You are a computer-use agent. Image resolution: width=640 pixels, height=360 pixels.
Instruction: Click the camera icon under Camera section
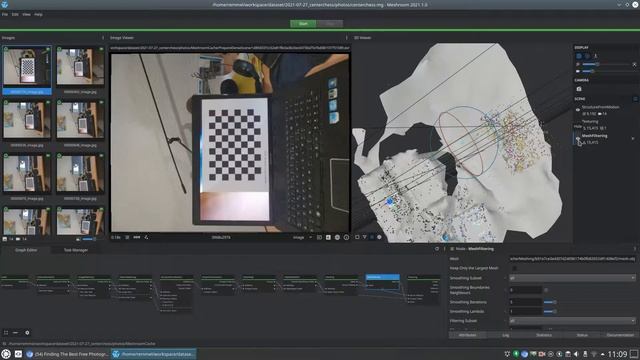coord(579,89)
